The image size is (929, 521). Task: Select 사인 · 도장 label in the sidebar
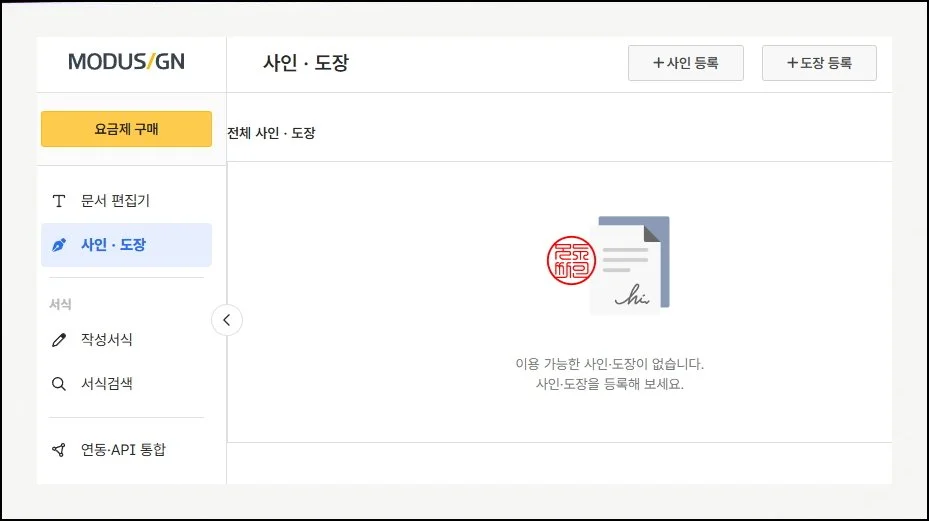point(113,245)
